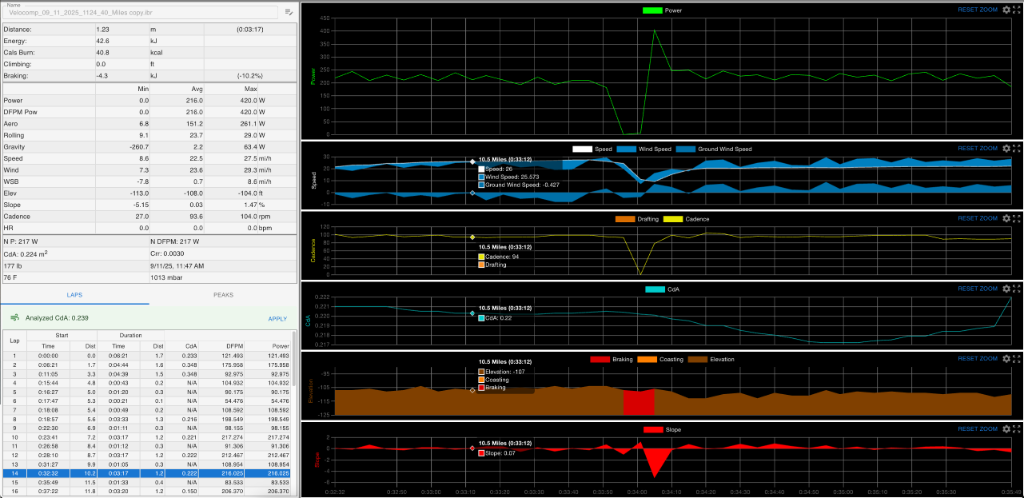Select lap 3 row starting 0:11:05
Screen dimensions: 1024x498
pos(146,374)
